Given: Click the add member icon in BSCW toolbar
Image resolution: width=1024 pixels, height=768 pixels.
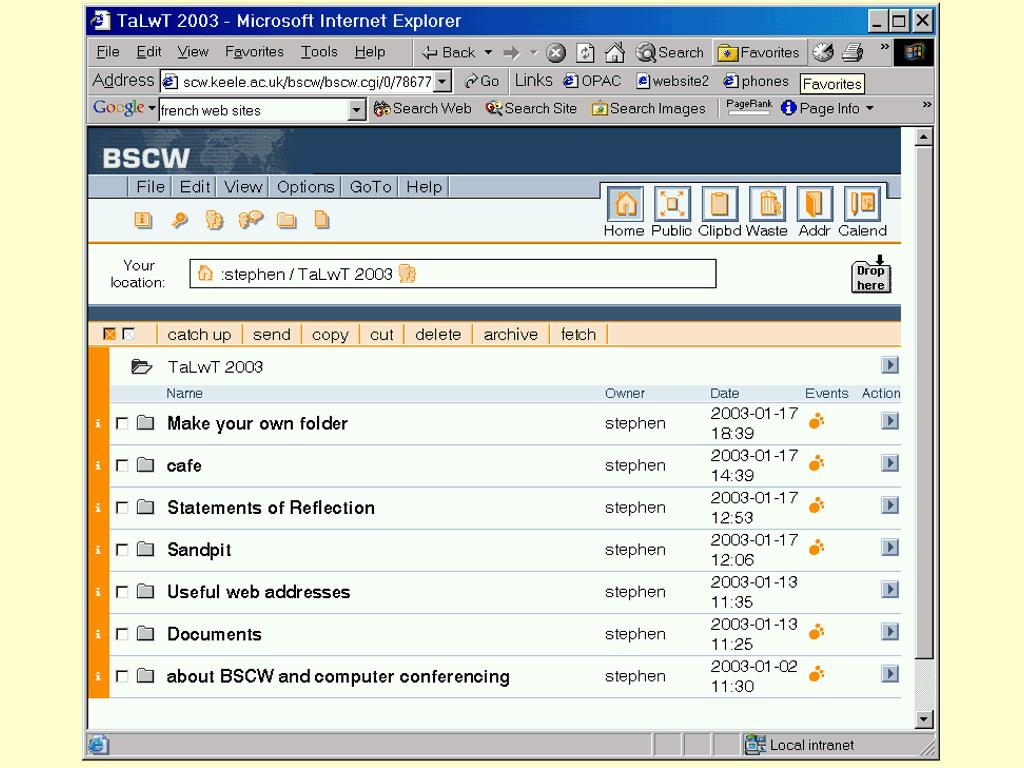Looking at the screenshot, I should click(214, 220).
